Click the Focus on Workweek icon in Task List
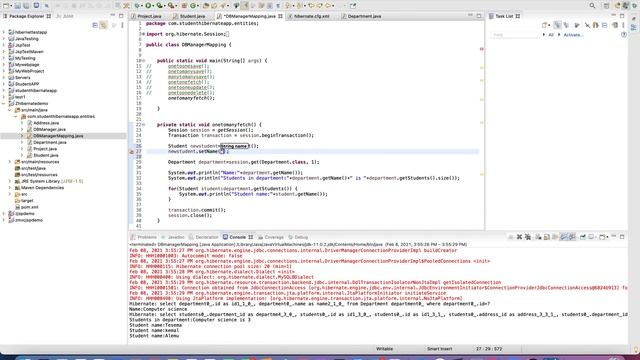This screenshot has width=640, height=360. (577, 25)
